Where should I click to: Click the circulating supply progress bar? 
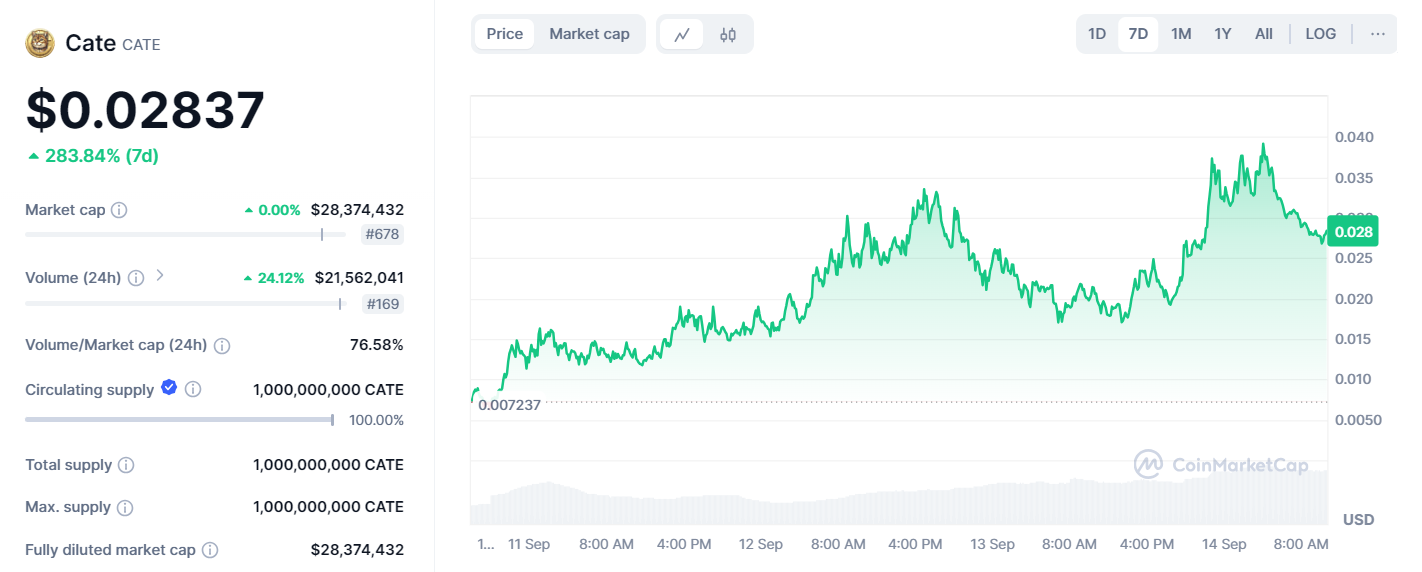tap(180, 420)
